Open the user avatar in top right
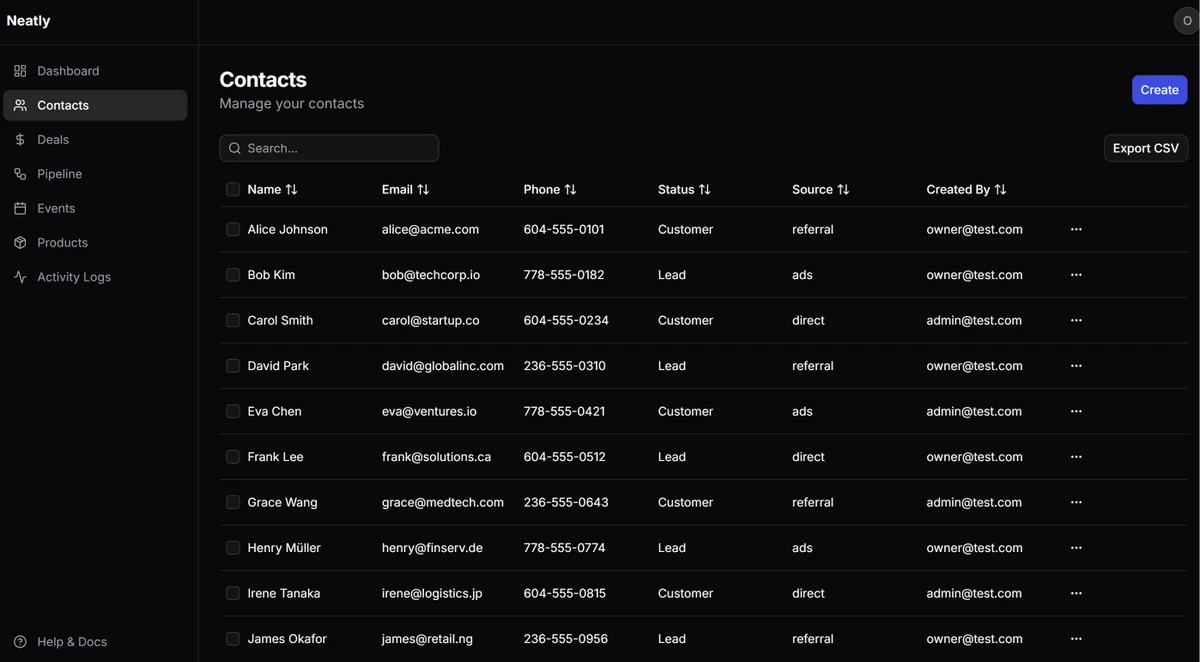Viewport: 1200px width, 662px height. (1186, 21)
